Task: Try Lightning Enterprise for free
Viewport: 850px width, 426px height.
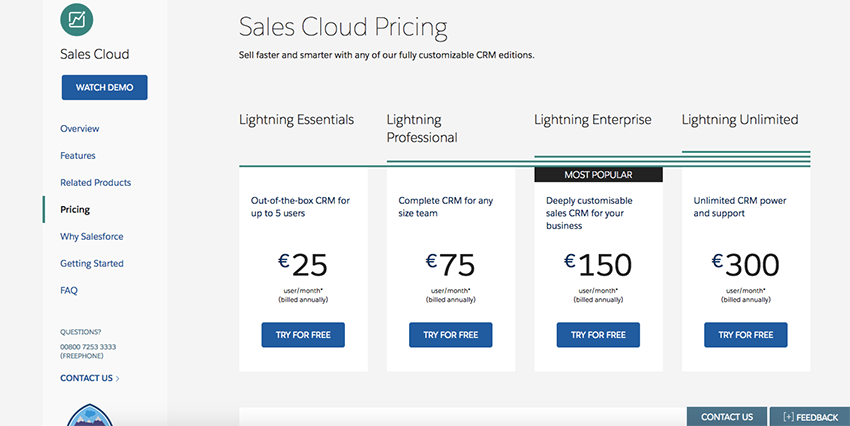Action: (x=598, y=335)
